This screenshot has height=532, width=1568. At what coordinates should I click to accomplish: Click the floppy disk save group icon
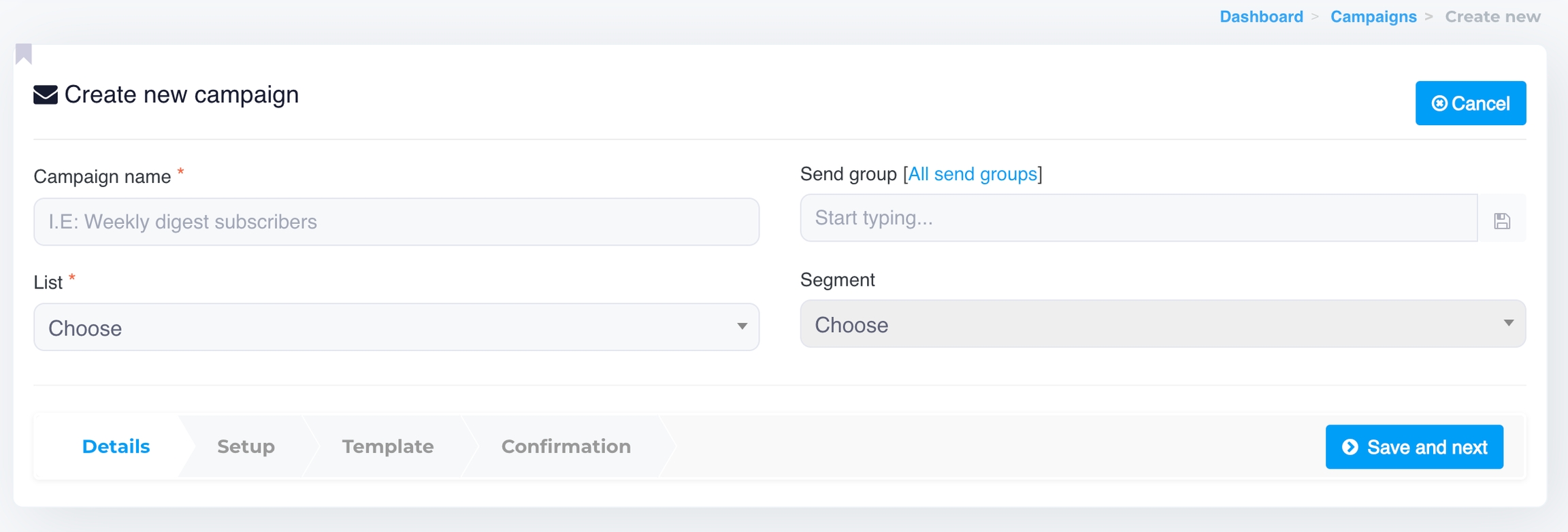point(1502,220)
